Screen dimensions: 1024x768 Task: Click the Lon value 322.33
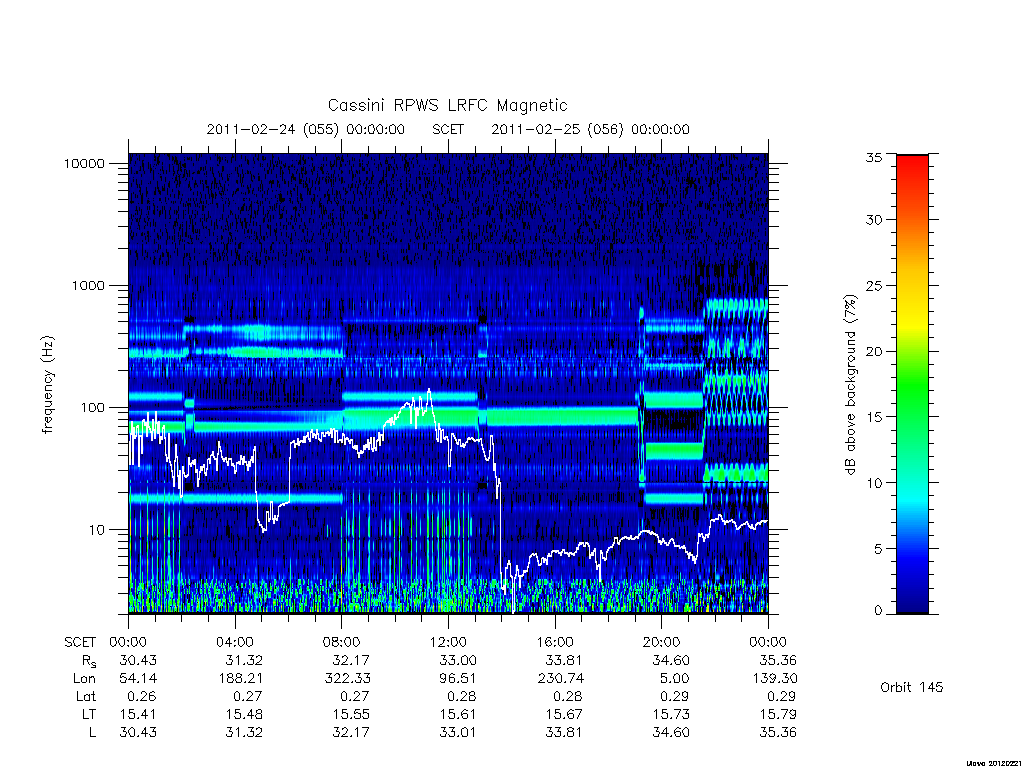coord(347,679)
